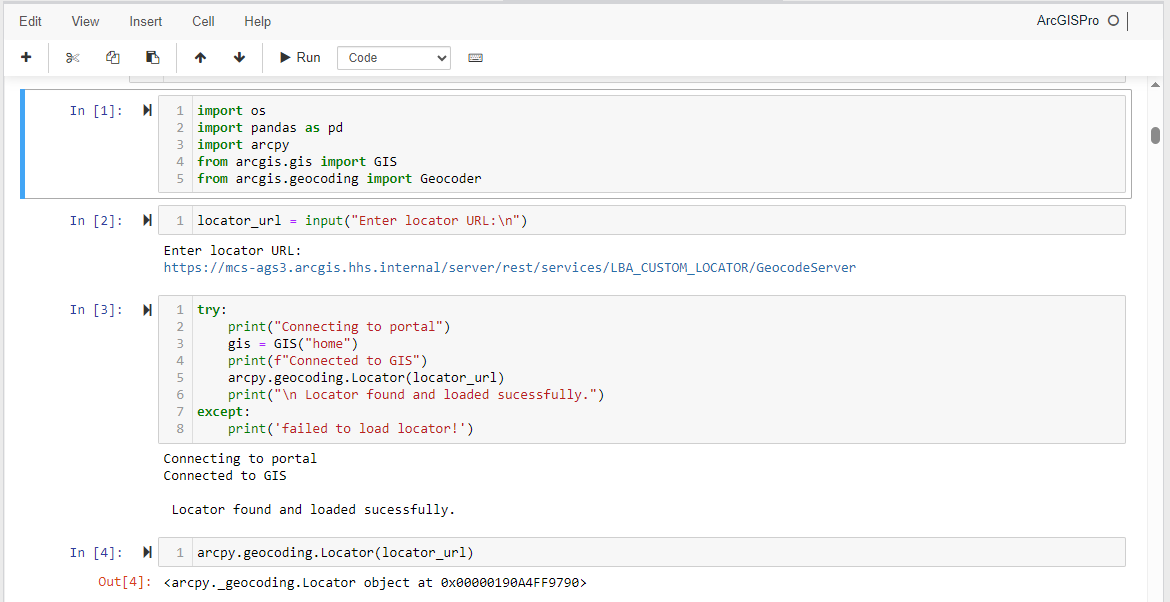Run cell In [3] with its play icon

coord(146,309)
